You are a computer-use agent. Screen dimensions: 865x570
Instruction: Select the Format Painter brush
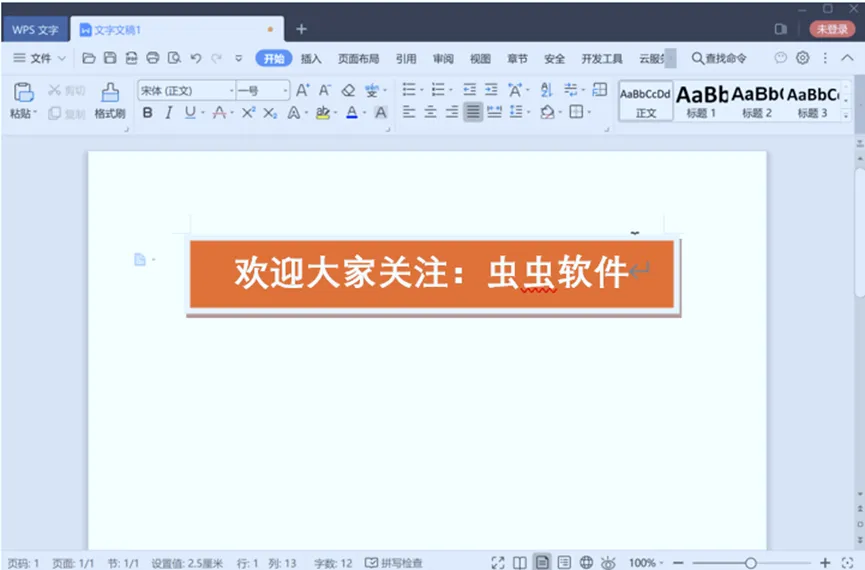click(x=110, y=93)
